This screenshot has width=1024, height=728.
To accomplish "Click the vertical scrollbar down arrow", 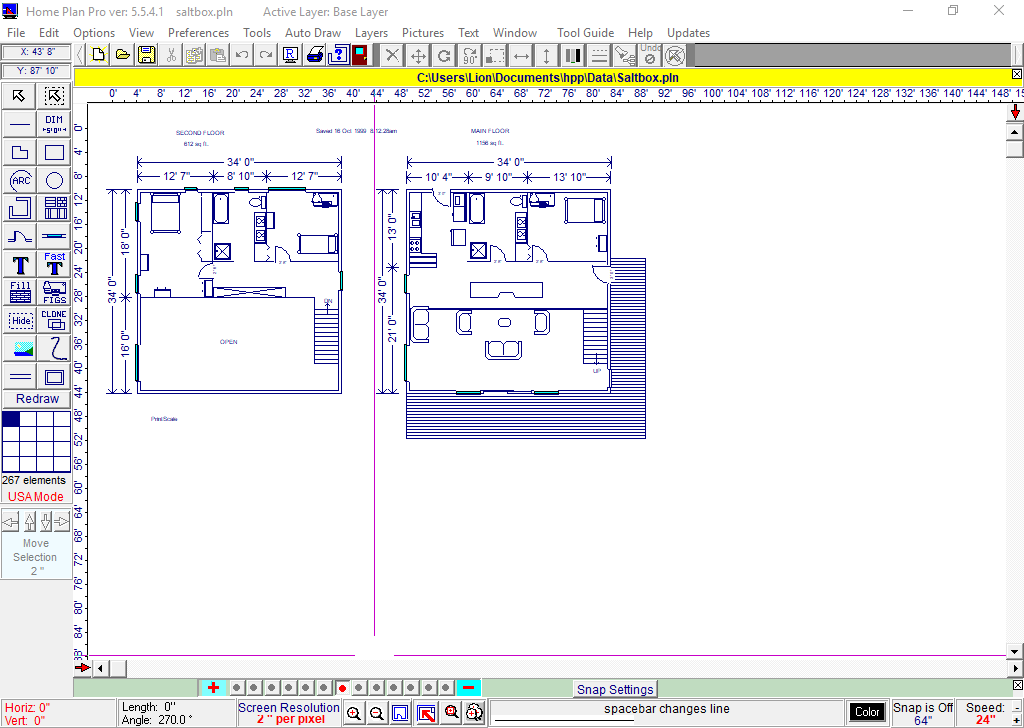I will [x=1014, y=652].
